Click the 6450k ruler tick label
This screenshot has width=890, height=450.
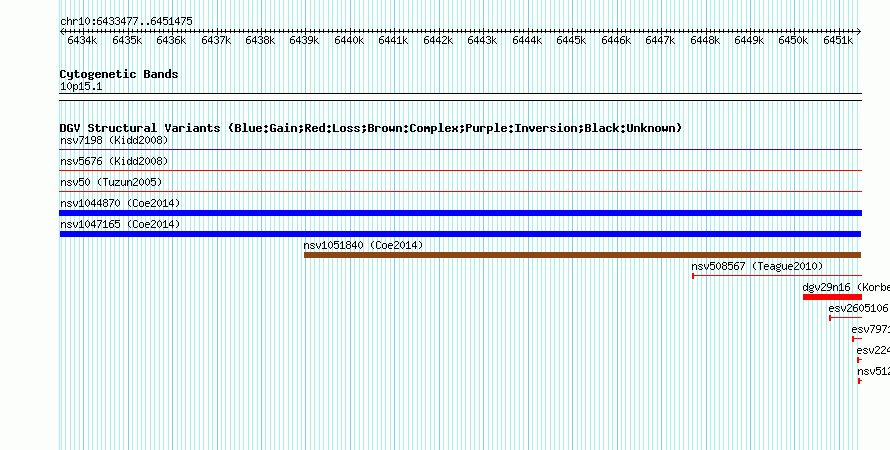click(793, 40)
